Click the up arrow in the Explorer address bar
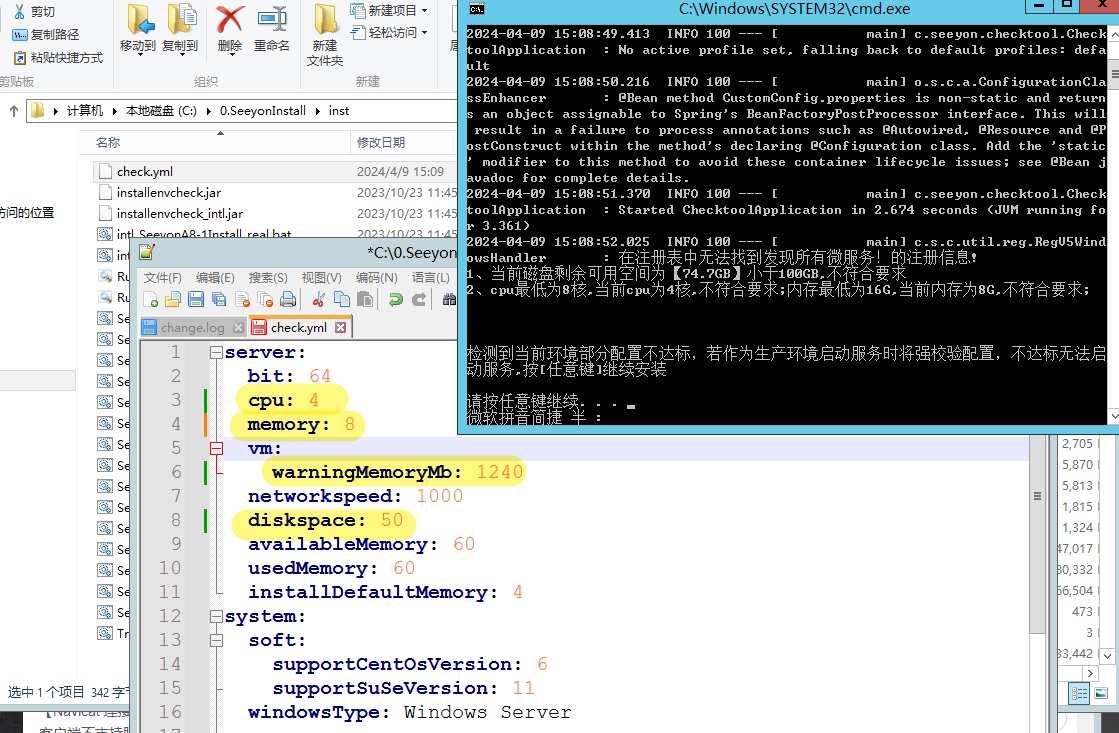This screenshot has height=733, width=1119. (14, 111)
